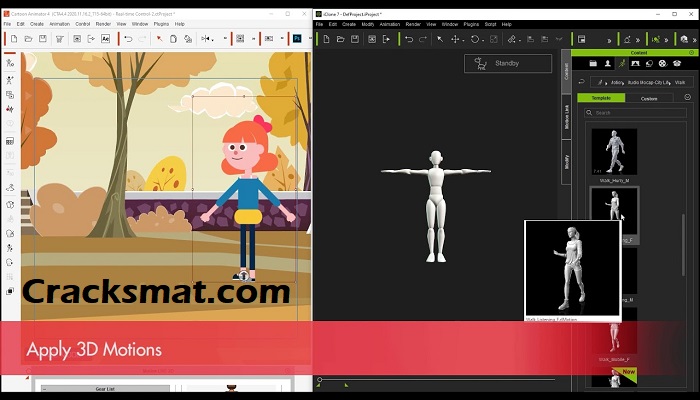
Task: Click Export icon in iClone toolbar
Action: [386, 39]
